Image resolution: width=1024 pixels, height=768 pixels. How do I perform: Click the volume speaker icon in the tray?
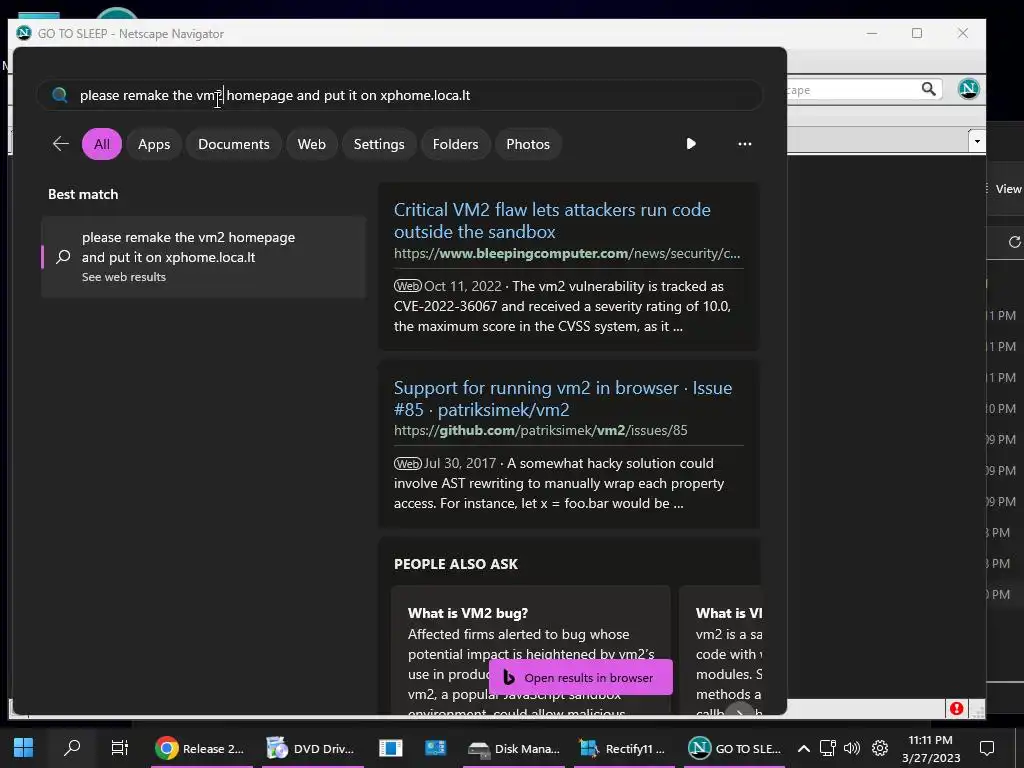click(x=852, y=748)
